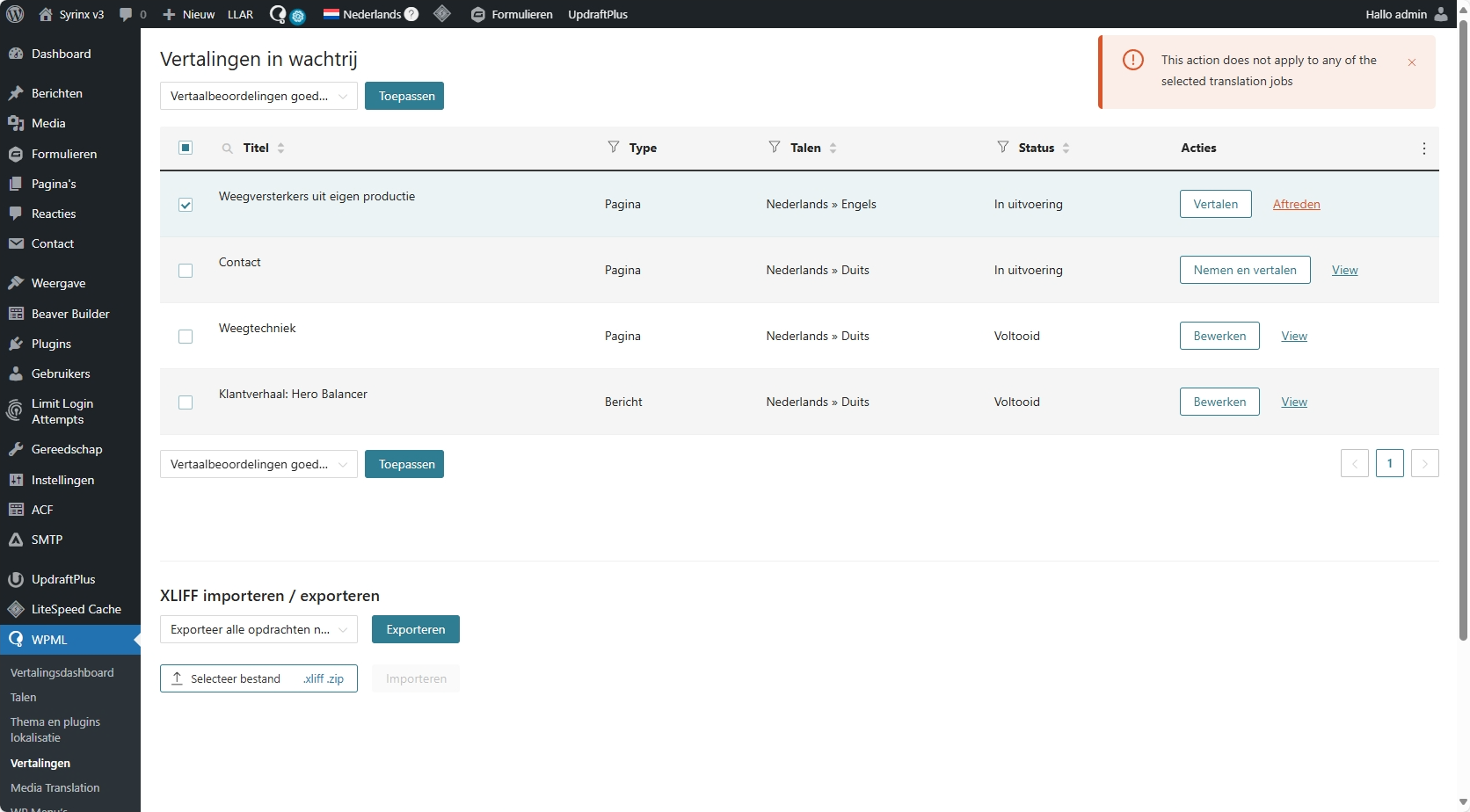Go to Vertalingsdashboard submenu item

(x=62, y=672)
